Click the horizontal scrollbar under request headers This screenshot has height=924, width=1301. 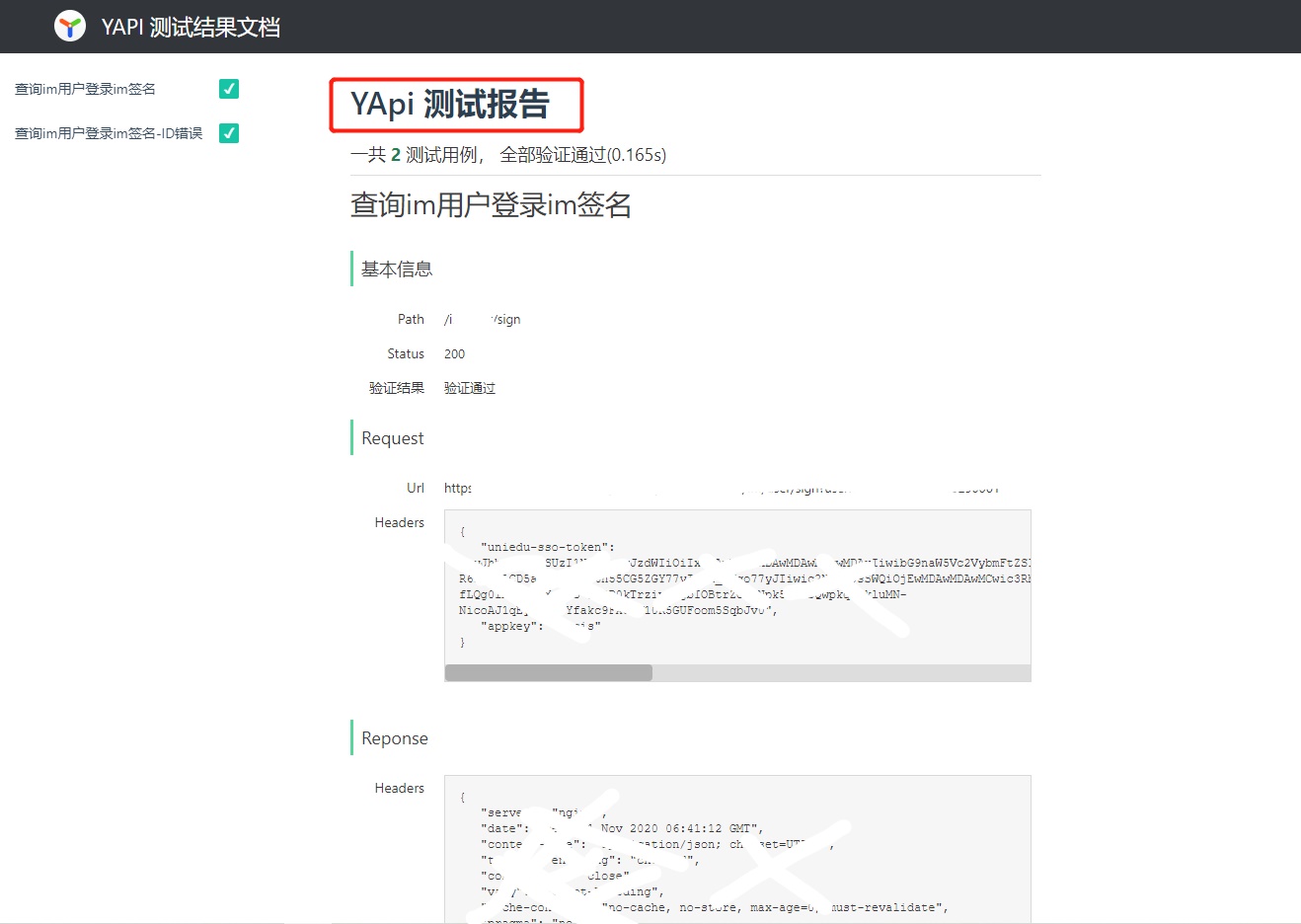click(x=549, y=673)
